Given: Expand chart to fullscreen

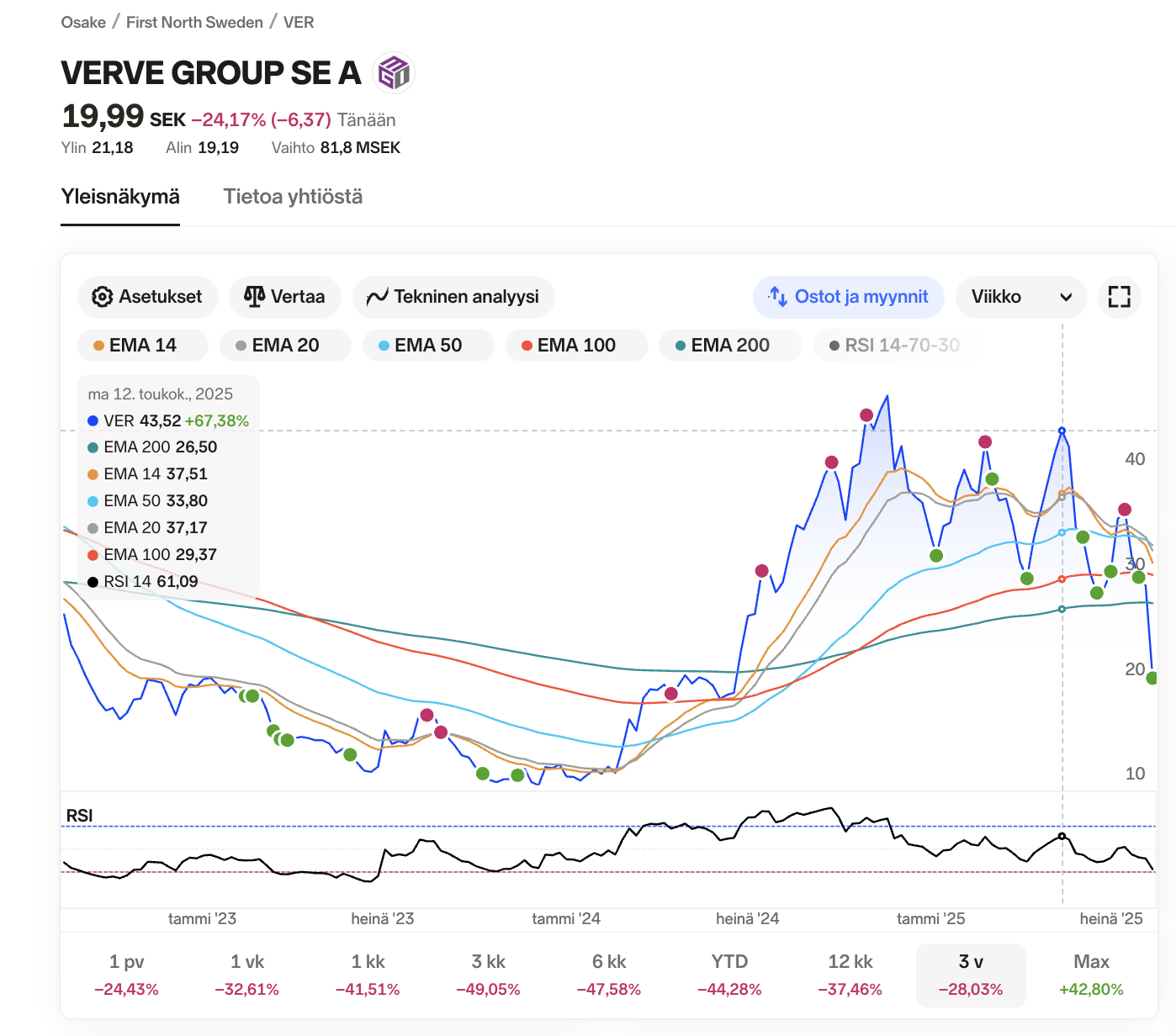Looking at the screenshot, I should coord(1119,297).
